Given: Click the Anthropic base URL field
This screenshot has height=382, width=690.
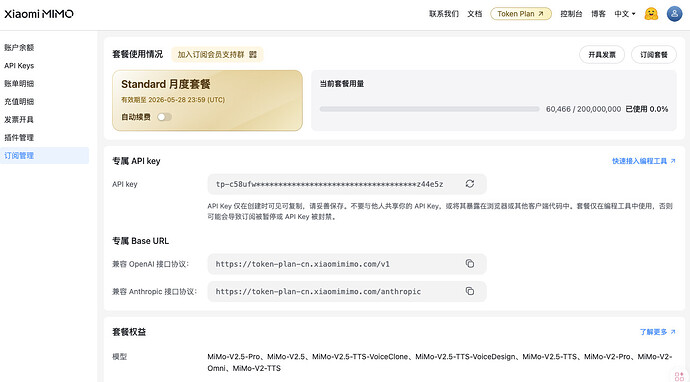Looking at the screenshot, I should point(347,291).
